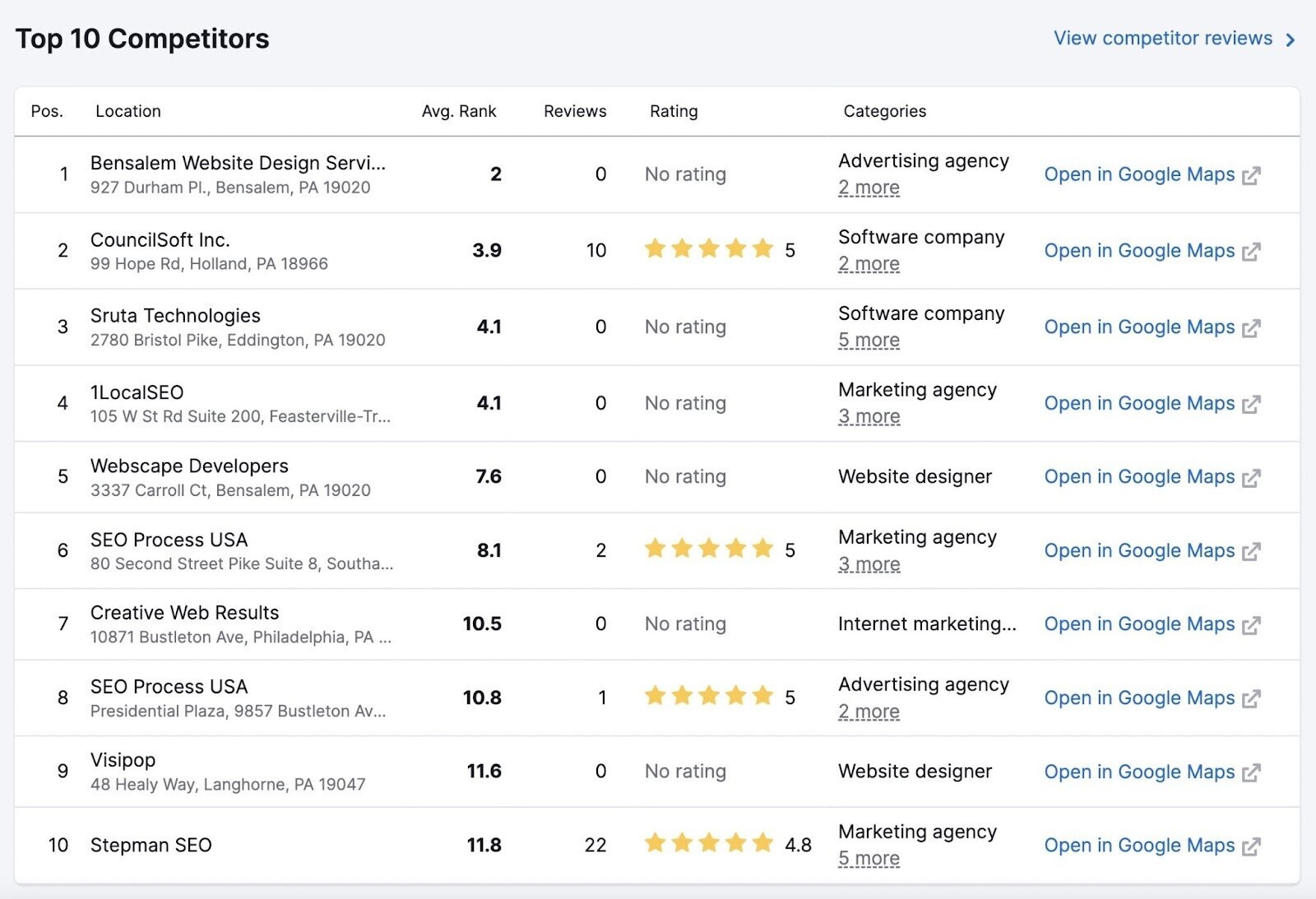This screenshot has width=1316, height=899.
Task: Open Webscape Developers in Google Maps
Action: pos(1139,477)
